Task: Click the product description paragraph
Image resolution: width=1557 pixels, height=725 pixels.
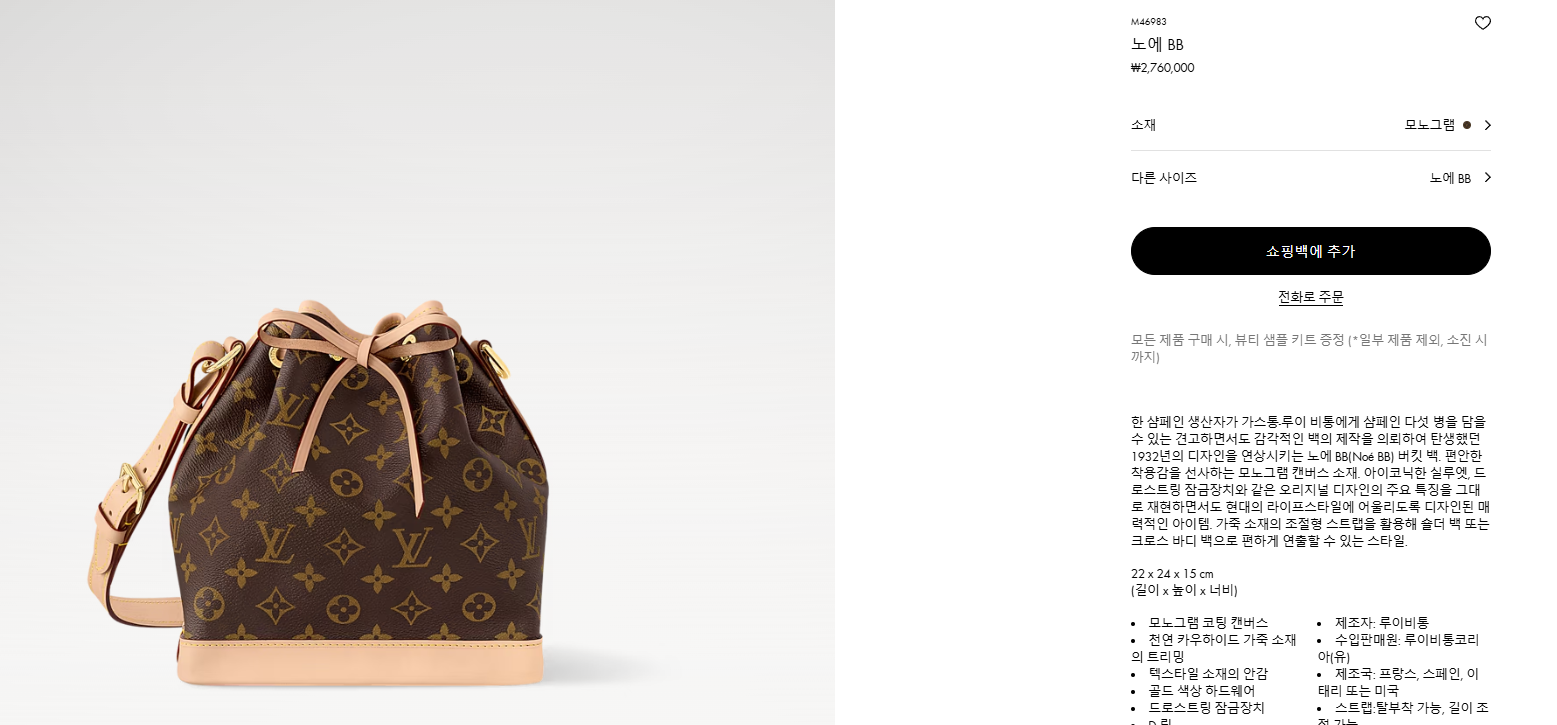Action: click(x=1309, y=482)
